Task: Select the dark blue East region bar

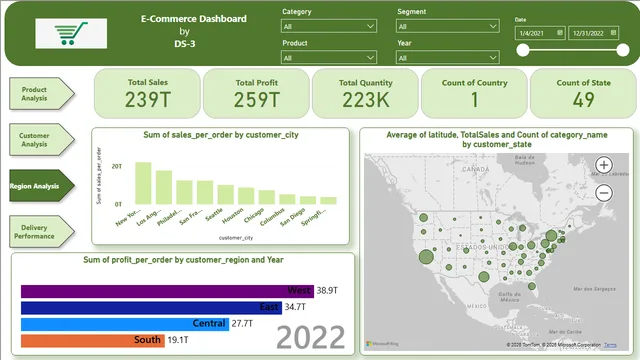Action: pos(151,307)
